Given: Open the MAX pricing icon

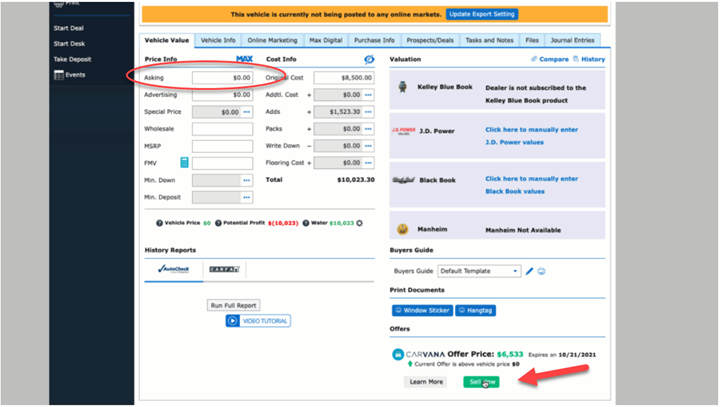Looking at the screenshot, I should (x=244, y=59).
